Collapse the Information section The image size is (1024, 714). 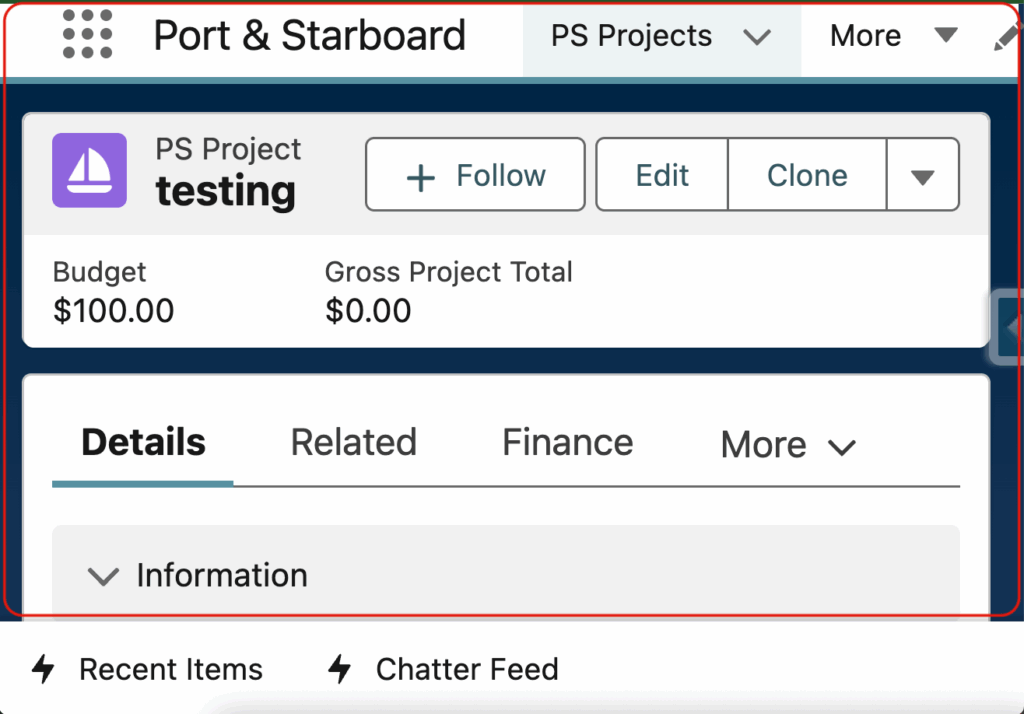pos(103,576)
